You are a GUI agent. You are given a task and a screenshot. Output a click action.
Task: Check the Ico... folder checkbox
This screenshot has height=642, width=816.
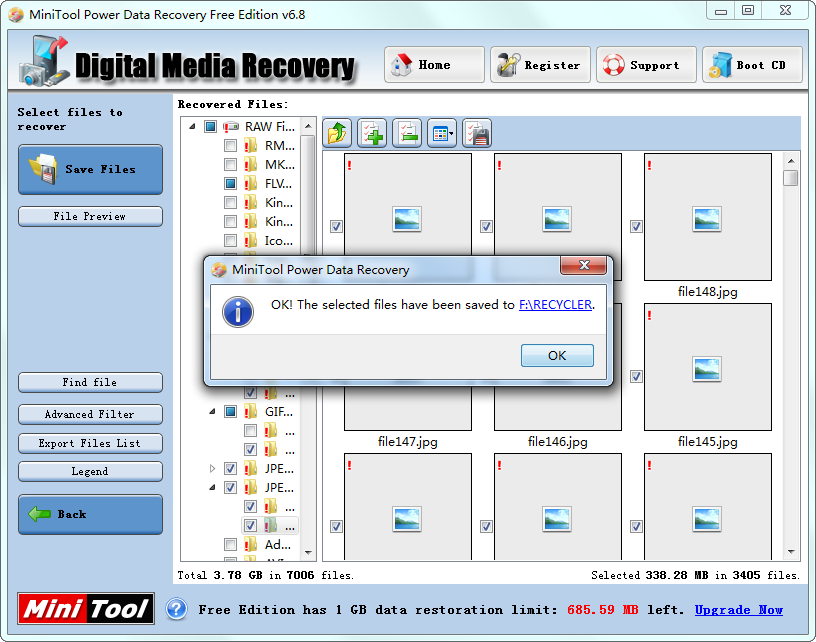pos(231,240)
